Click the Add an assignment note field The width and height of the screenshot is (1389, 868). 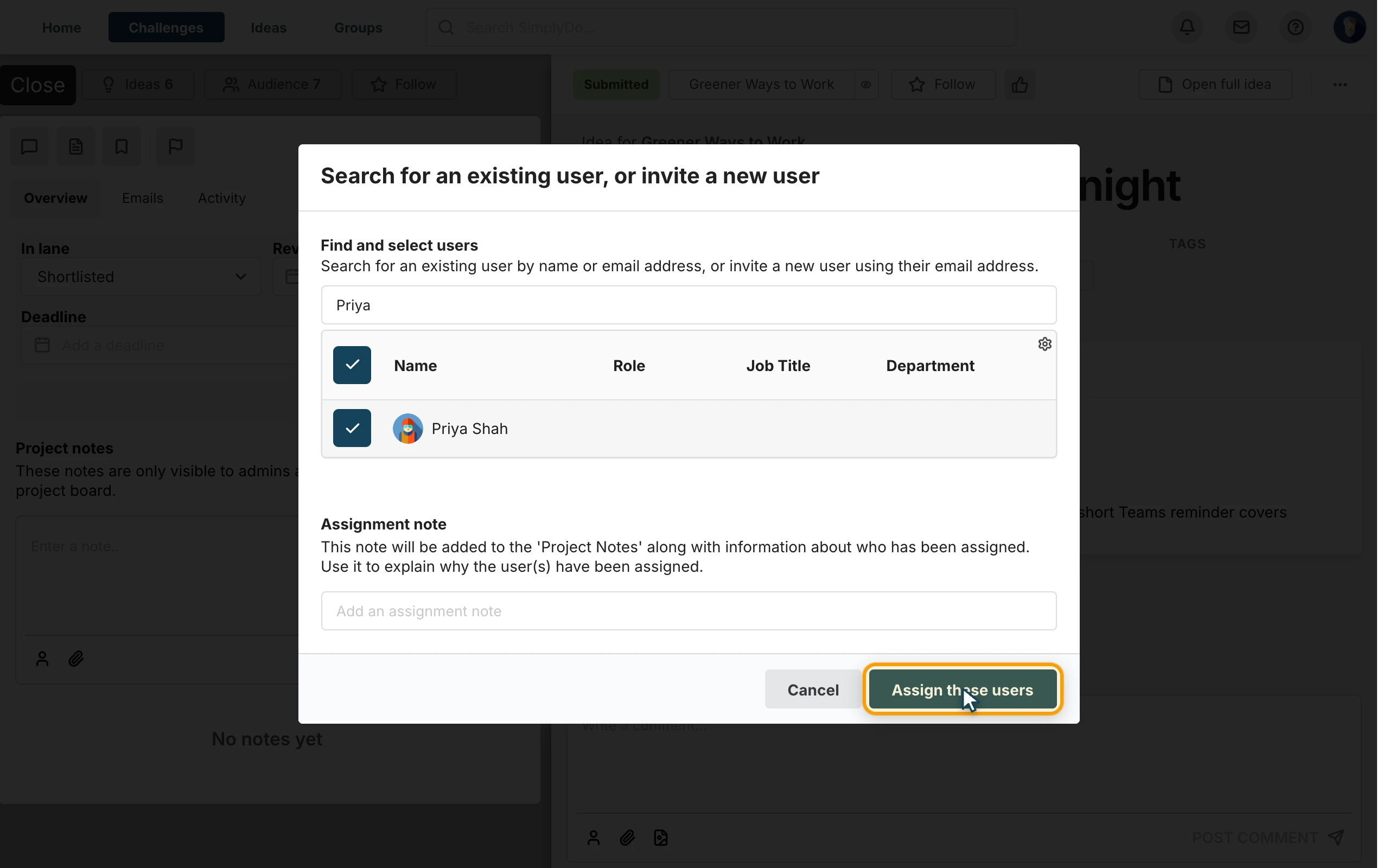[688, 611]
